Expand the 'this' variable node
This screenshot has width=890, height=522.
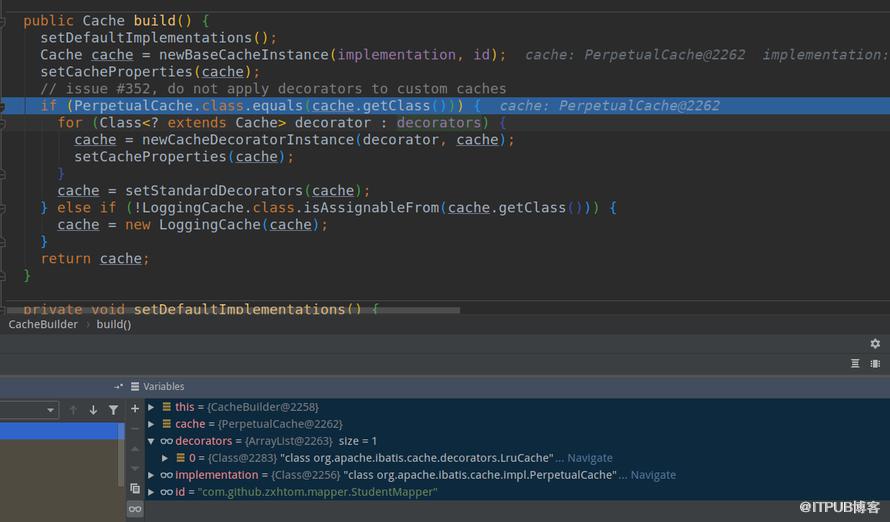coord(151,407)
